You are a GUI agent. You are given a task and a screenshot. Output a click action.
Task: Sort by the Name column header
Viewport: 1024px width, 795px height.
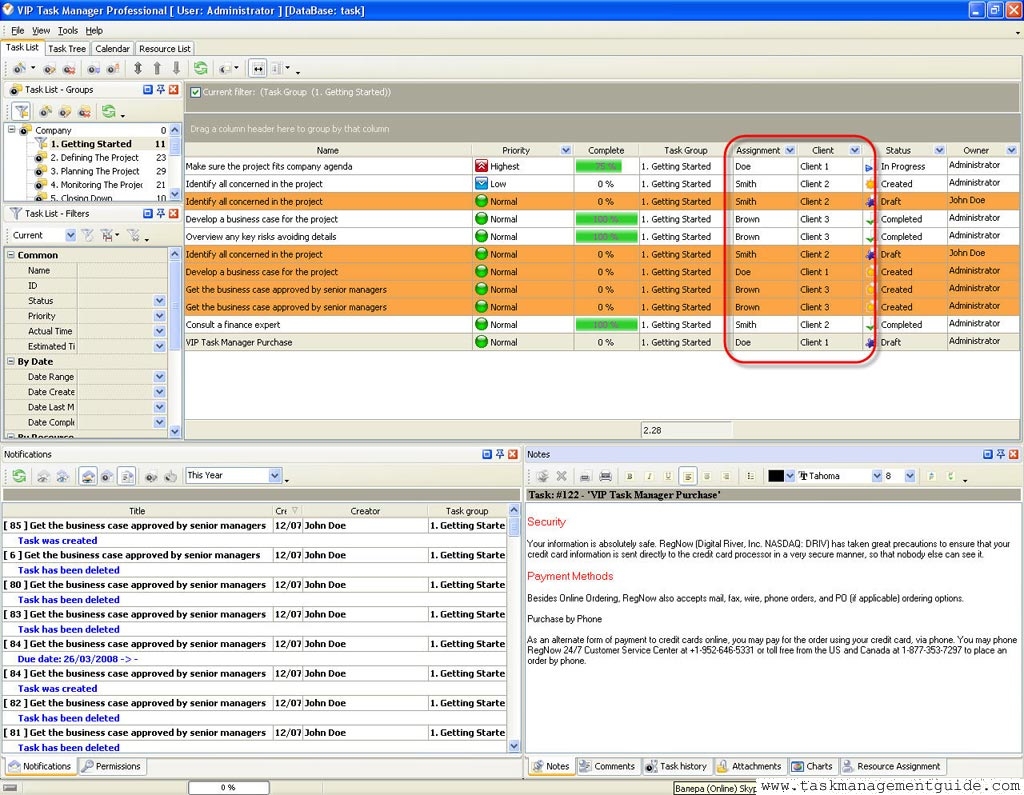tap(328, 150)
